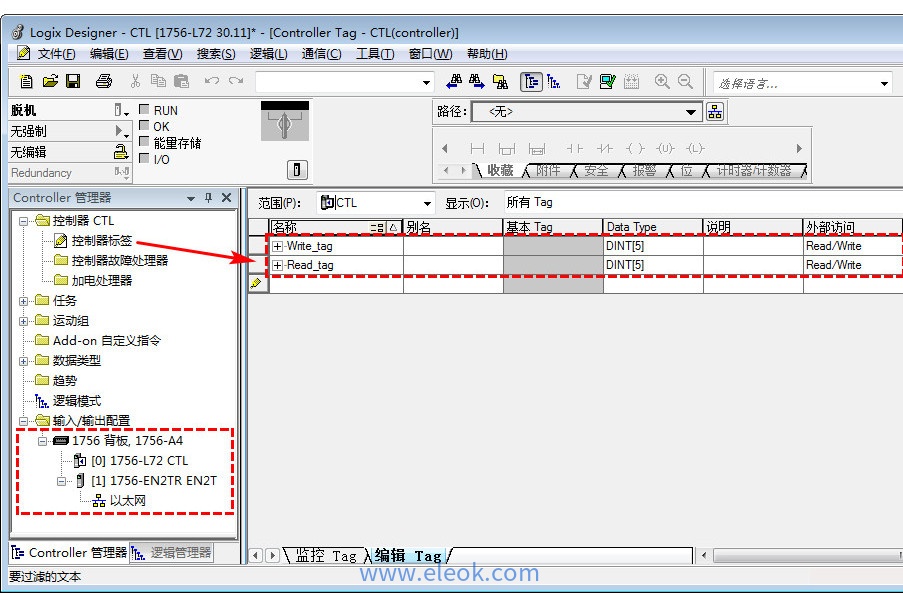Viewport: 903px width, 610px height.
Task: Expand the 任务 tree folder
Action: click(x=23, y=301)
